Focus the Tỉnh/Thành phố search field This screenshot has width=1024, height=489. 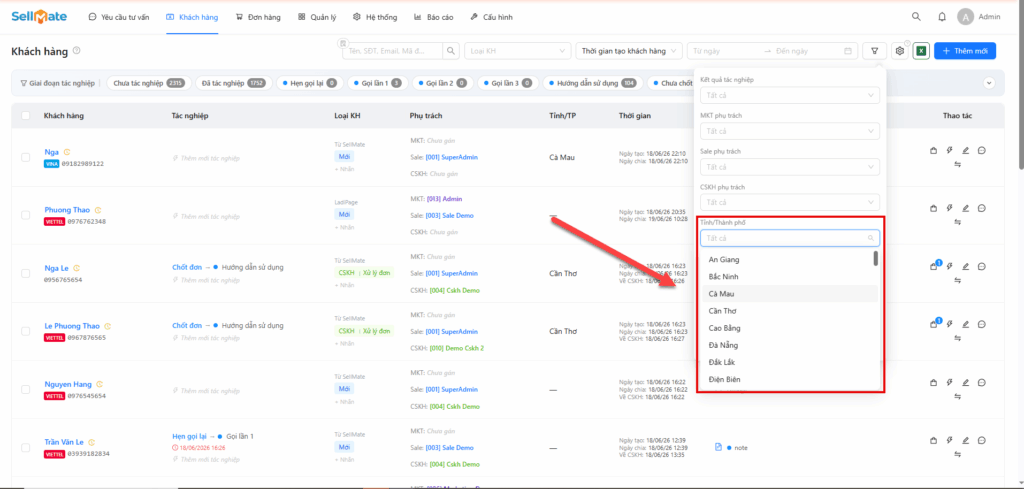(790, 238)
